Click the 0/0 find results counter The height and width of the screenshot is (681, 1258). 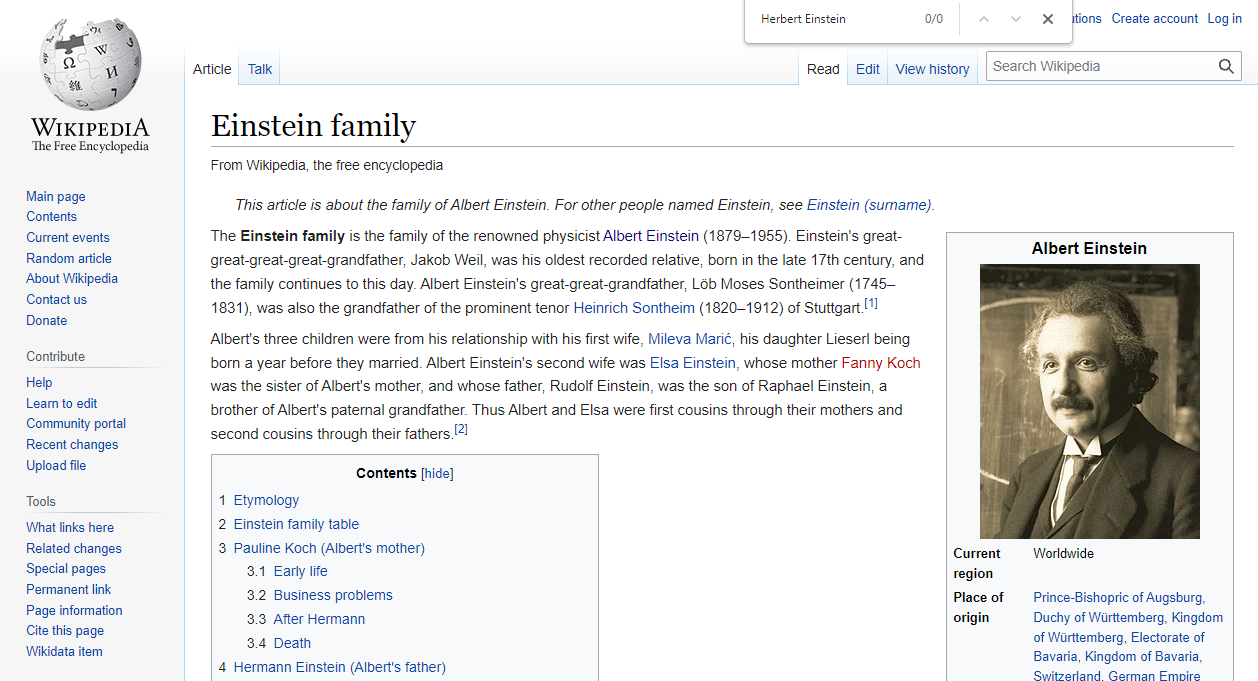(934, 19)
